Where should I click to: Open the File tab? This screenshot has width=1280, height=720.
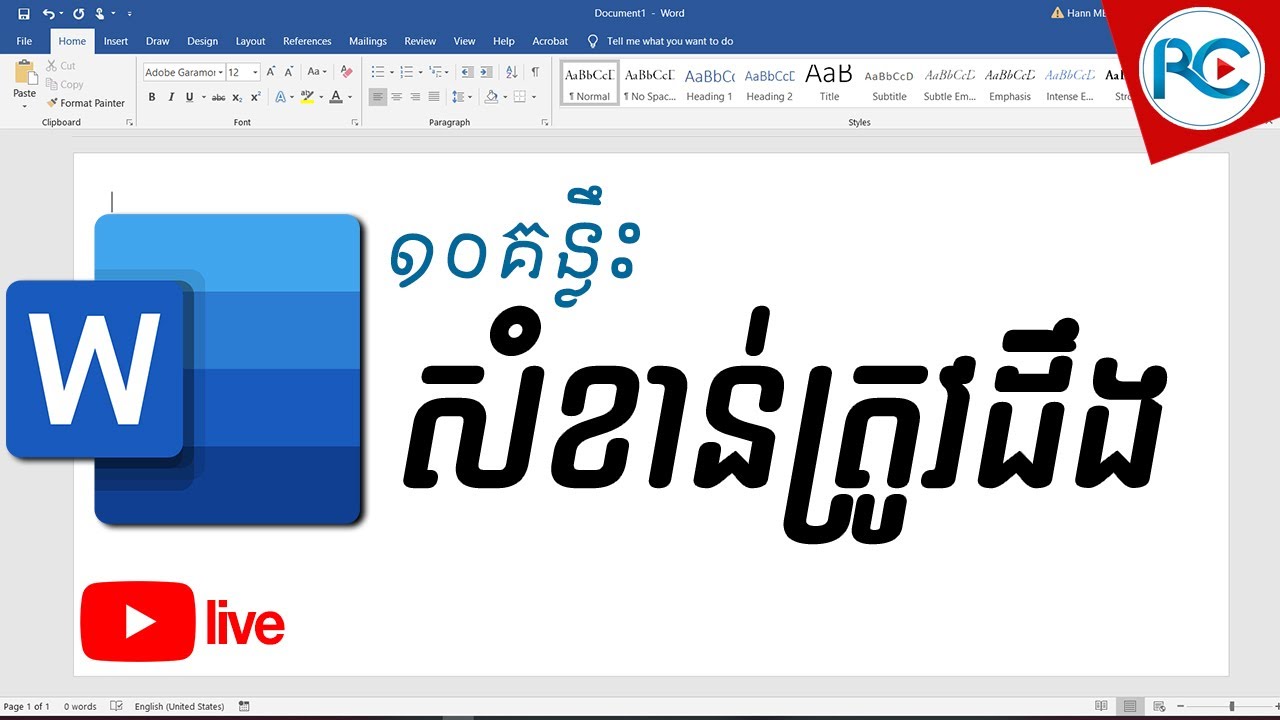(x=24, y=41)
